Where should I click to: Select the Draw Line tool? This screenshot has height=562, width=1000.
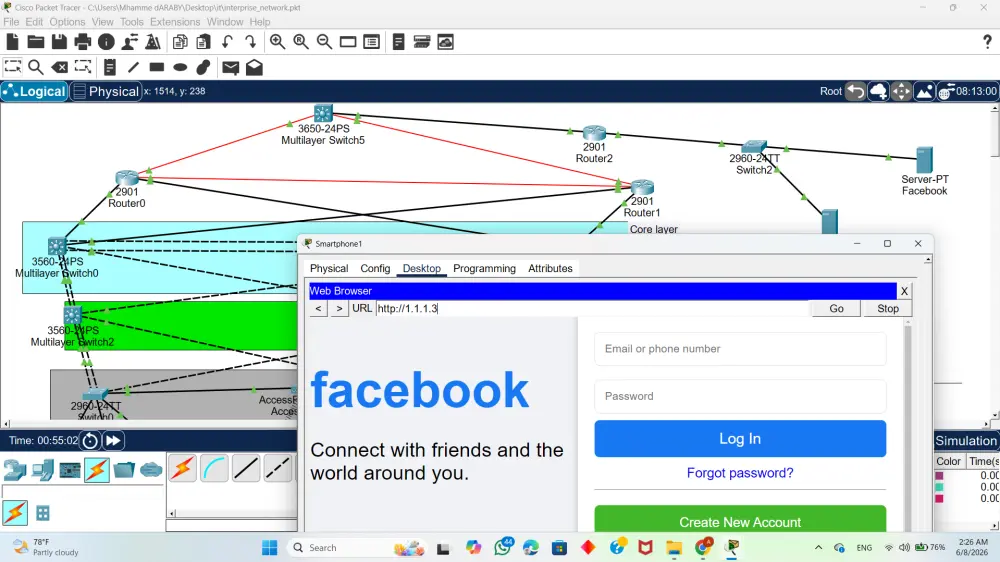point(133,67)
